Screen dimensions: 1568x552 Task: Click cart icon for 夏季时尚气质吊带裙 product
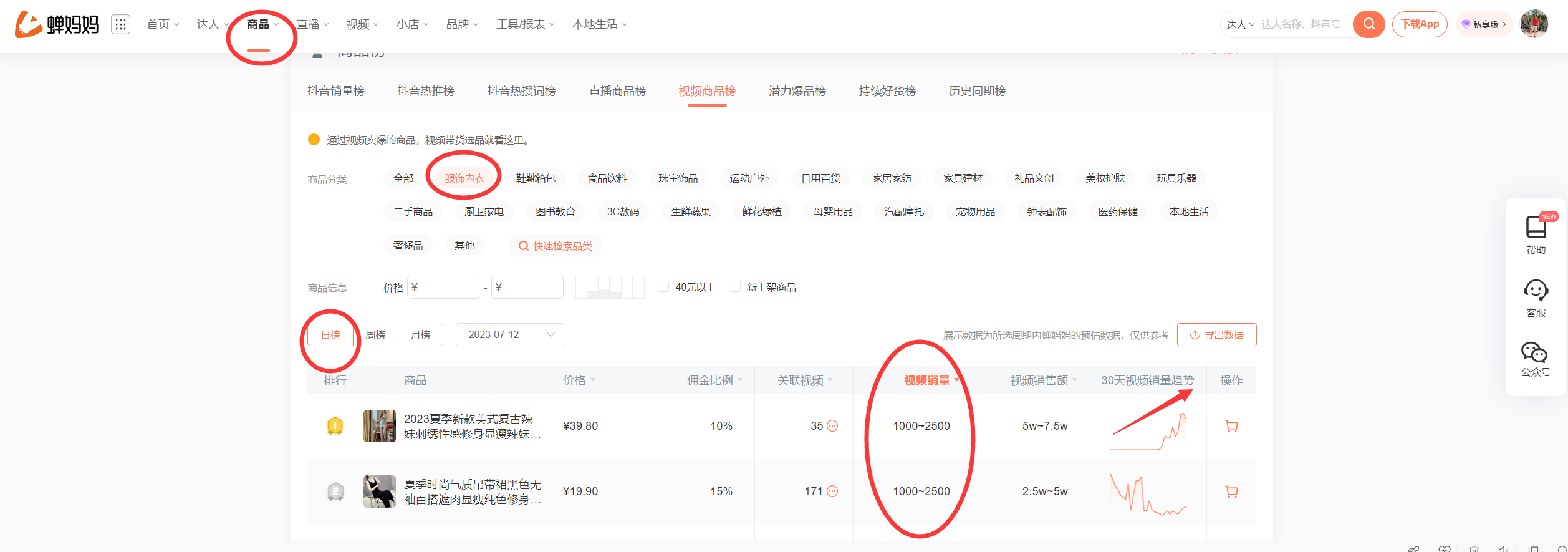pyautogui.click(x=1231, y=491)
